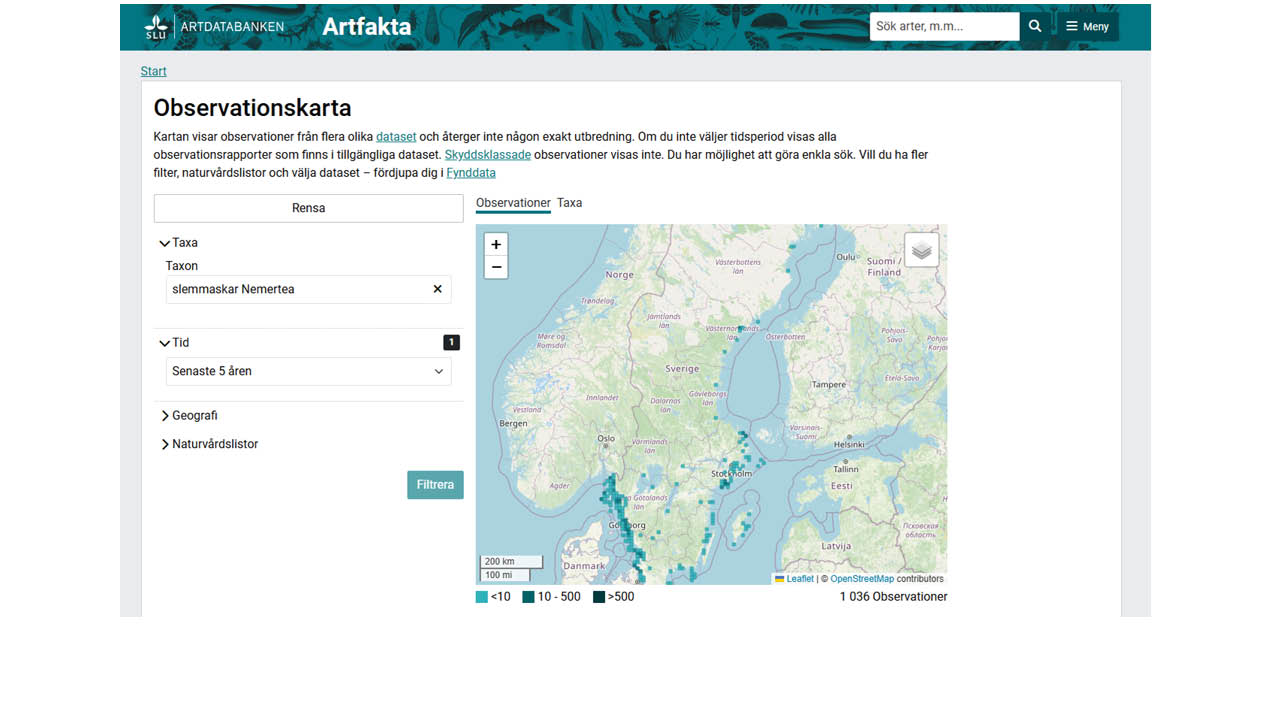Select the Observationer tab
1280x720 pixels.
coord(513,203)
